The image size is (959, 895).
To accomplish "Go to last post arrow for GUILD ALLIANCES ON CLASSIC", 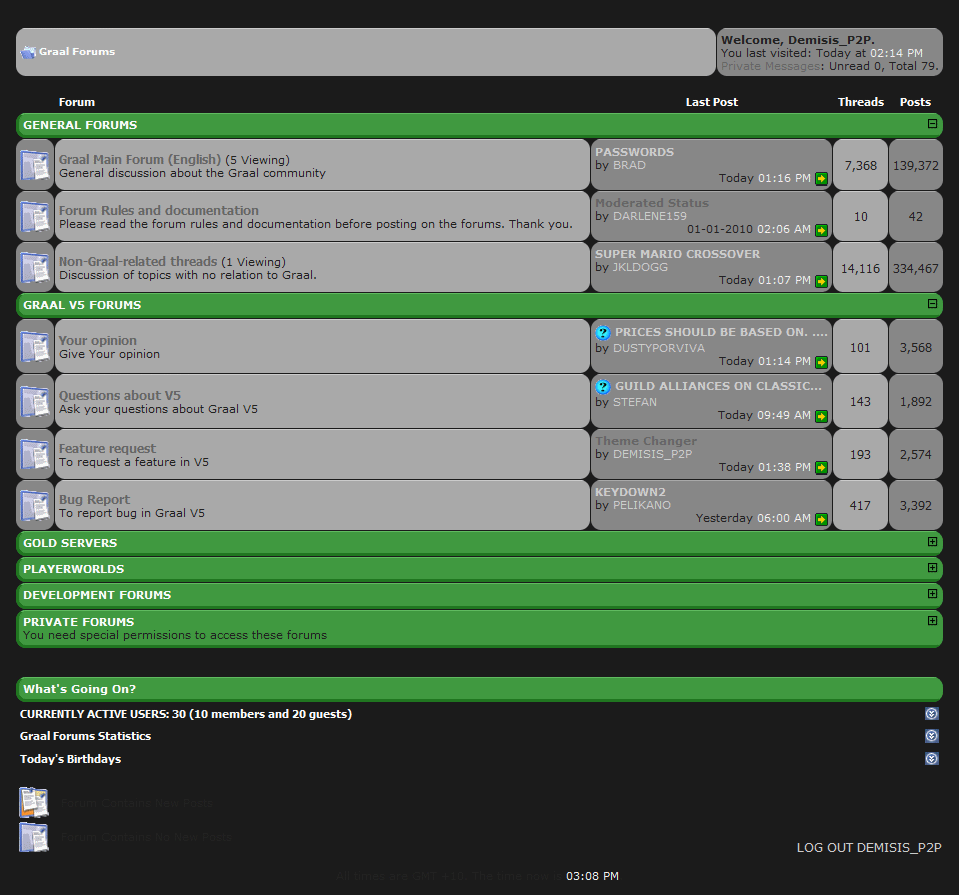I will point(821,416).
